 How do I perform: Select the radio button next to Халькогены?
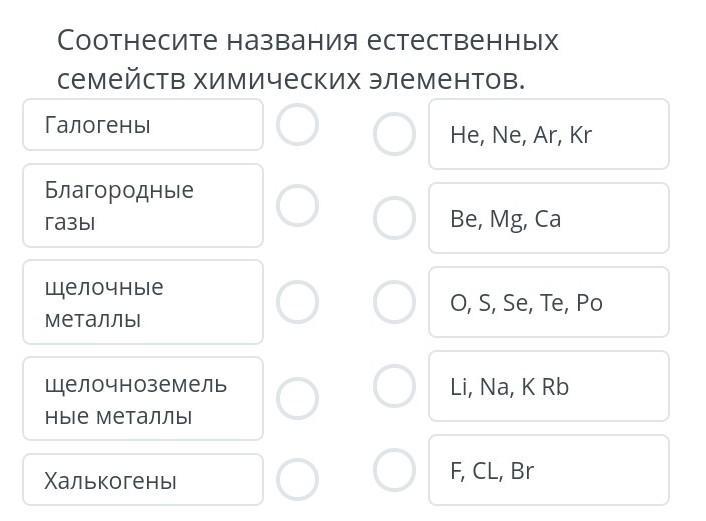point(297,479)
